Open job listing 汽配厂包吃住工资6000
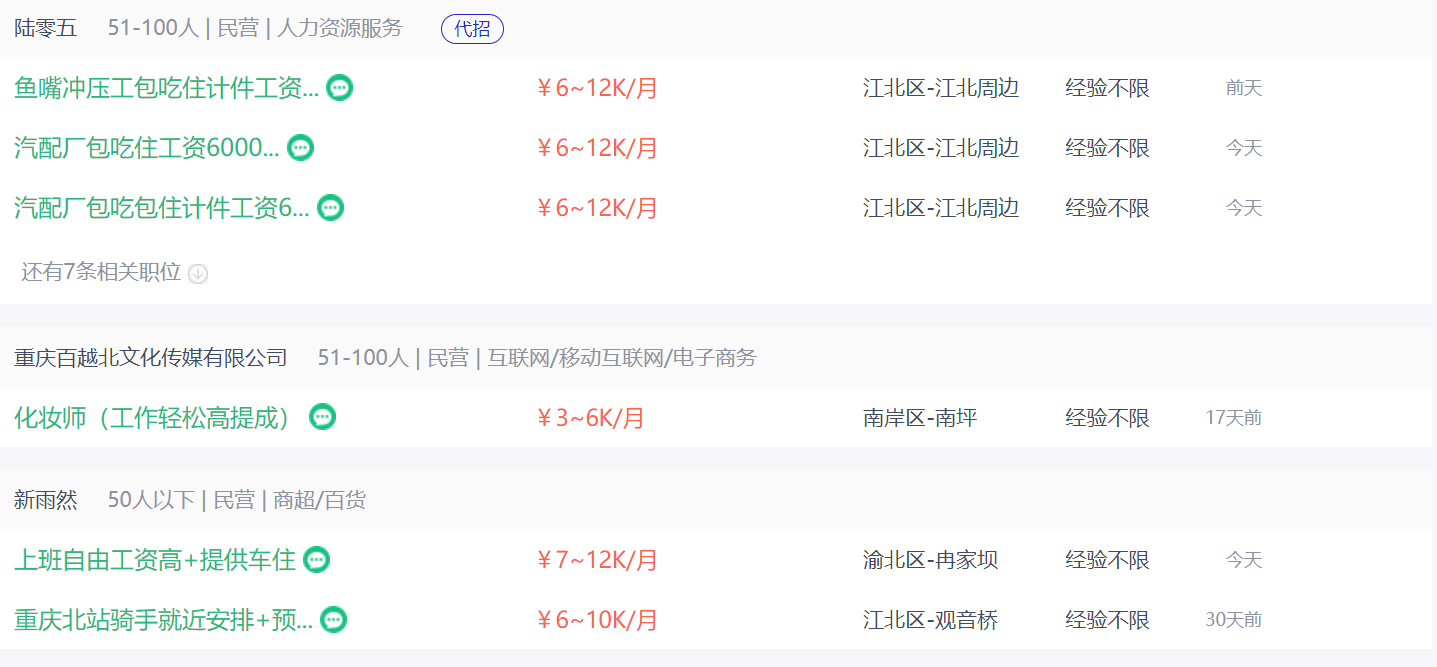 (147, 148)
